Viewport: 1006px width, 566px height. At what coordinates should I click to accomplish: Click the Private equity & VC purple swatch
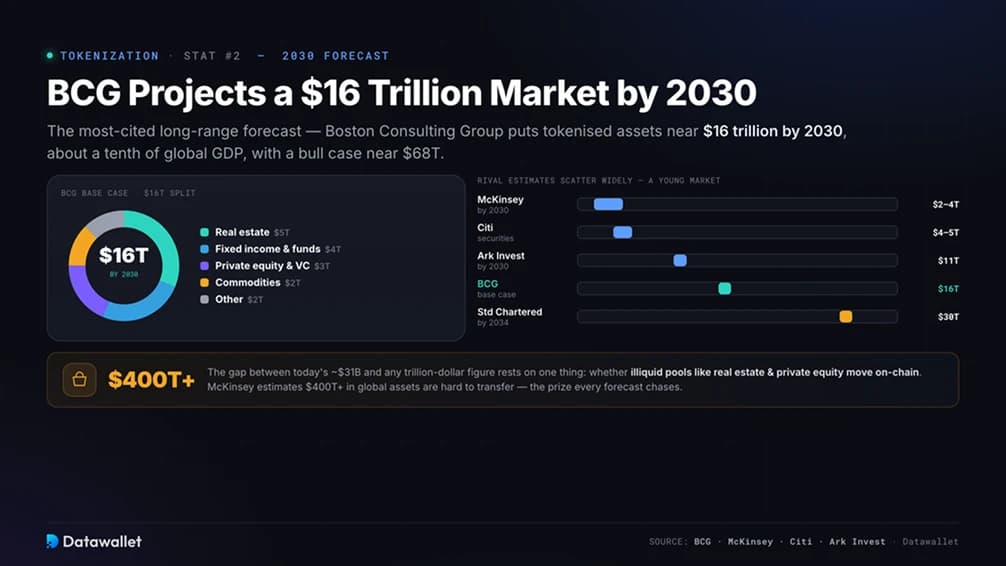pos(204,266)
